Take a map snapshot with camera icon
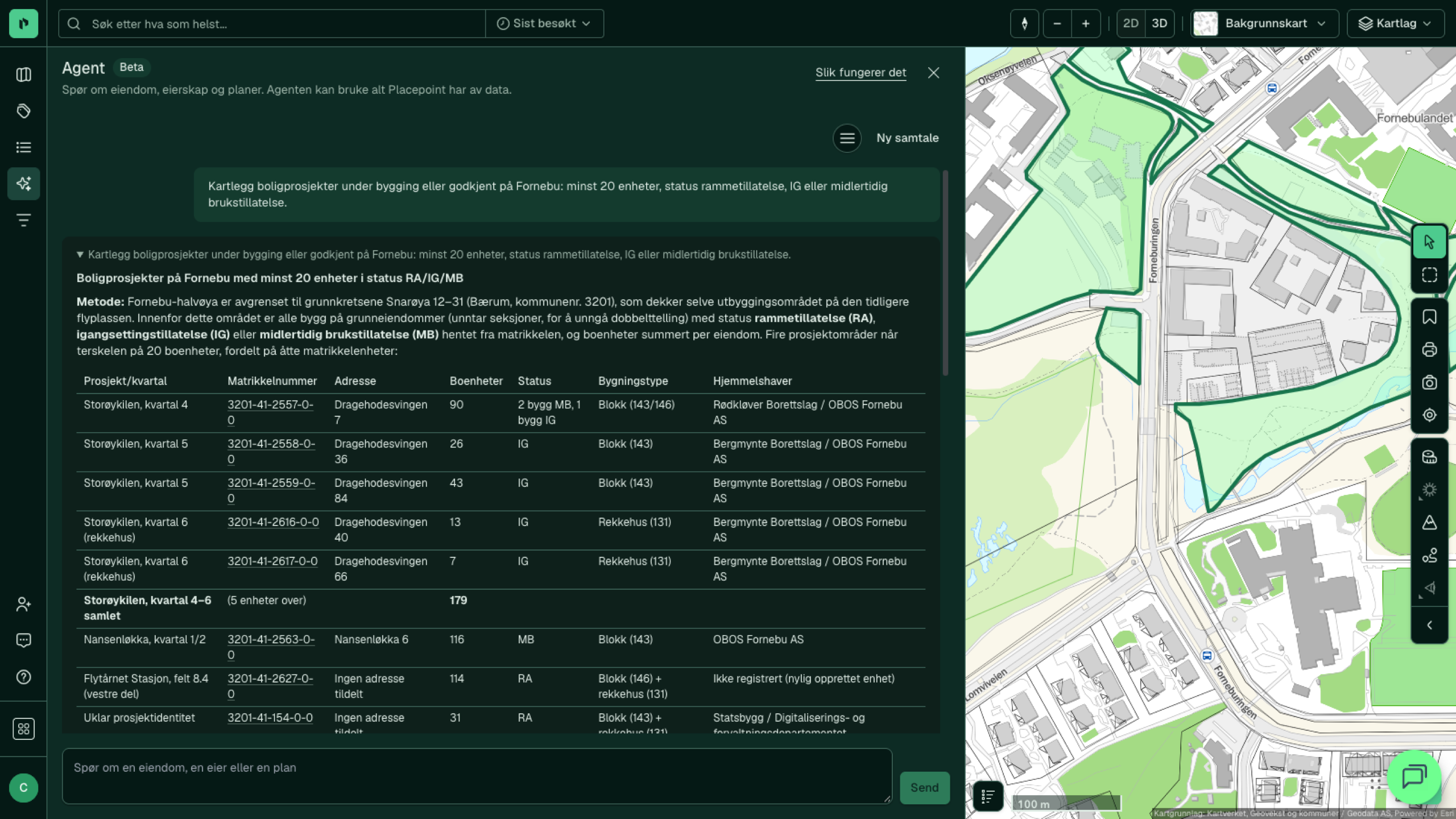Viewport: 1456px width, 819px height. (1429, 382)
